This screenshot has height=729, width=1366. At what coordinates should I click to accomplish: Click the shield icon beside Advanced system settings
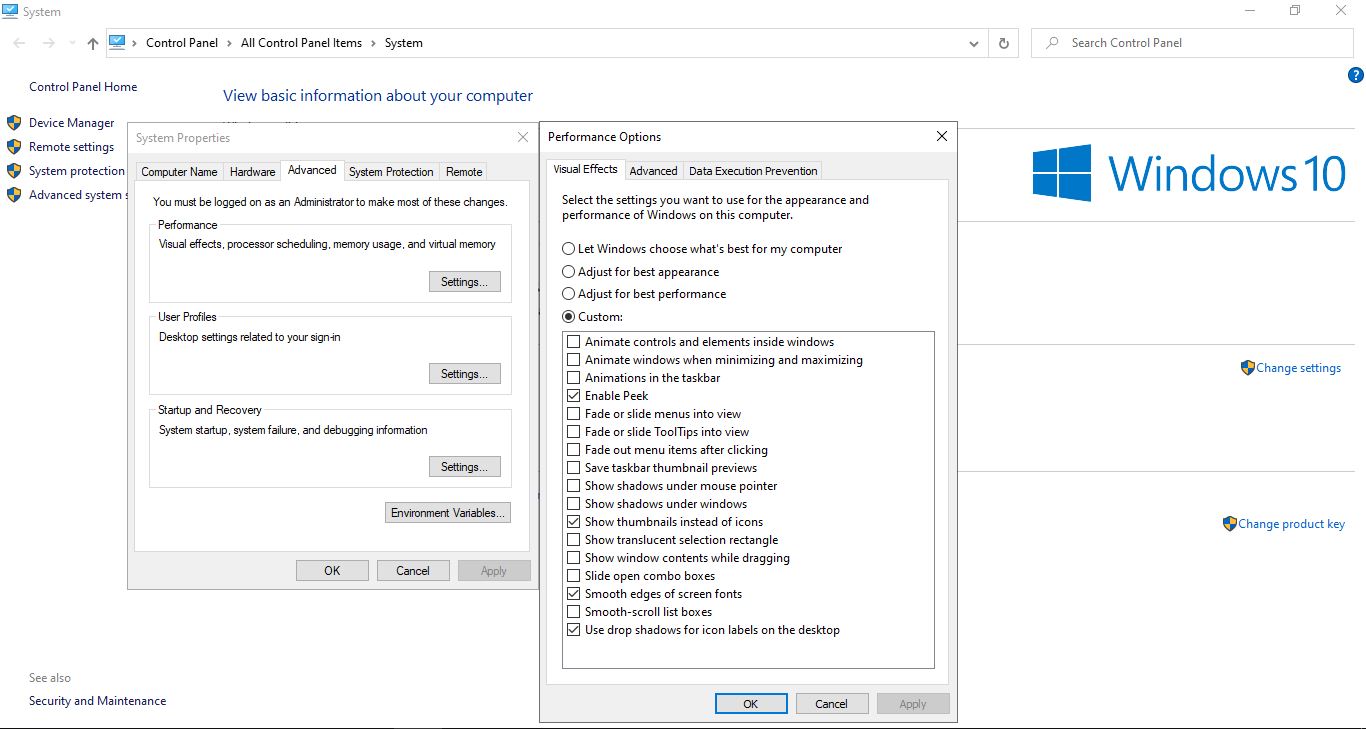(14, 195)
